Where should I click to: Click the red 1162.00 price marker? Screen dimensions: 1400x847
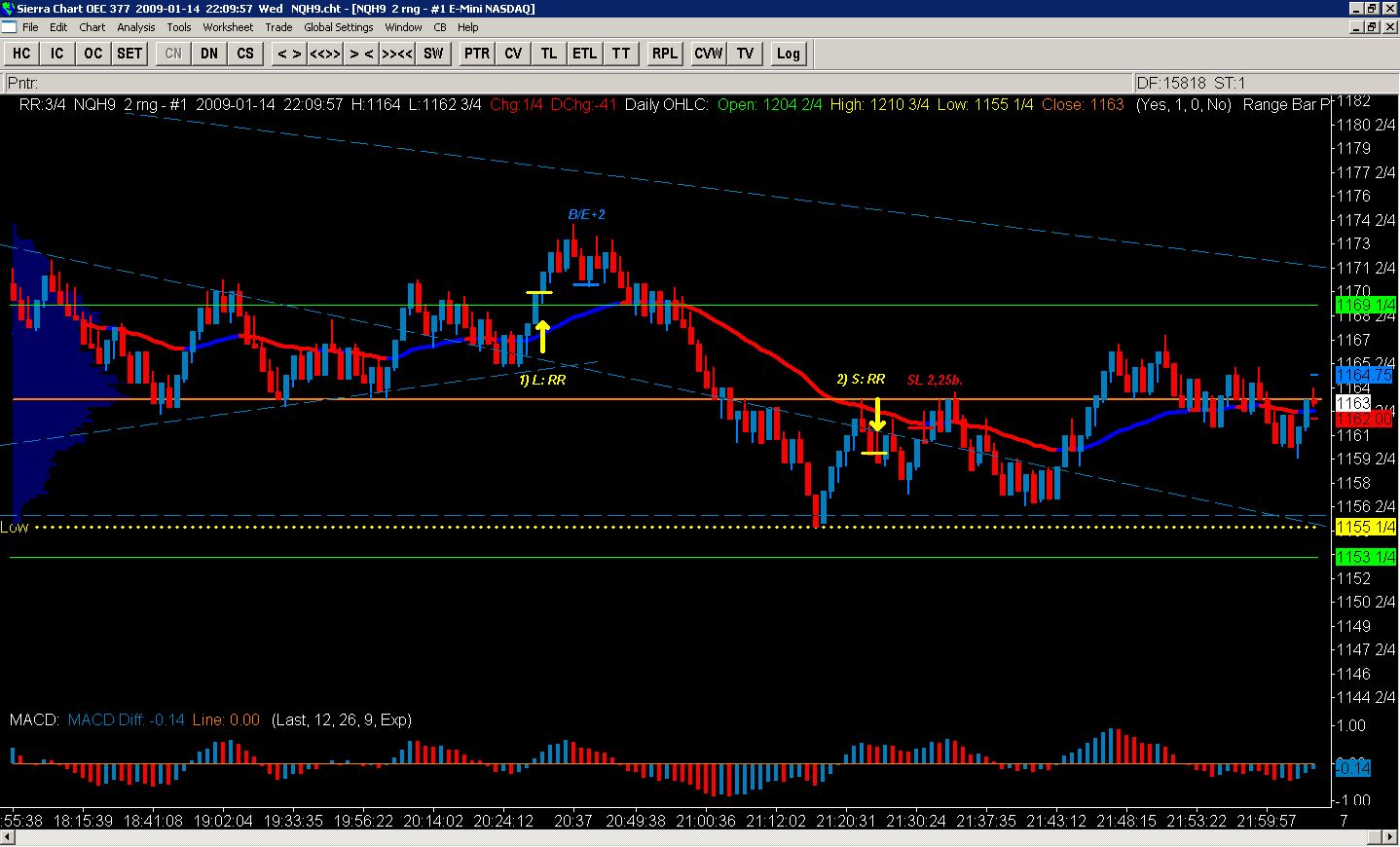coord(1365,419)
